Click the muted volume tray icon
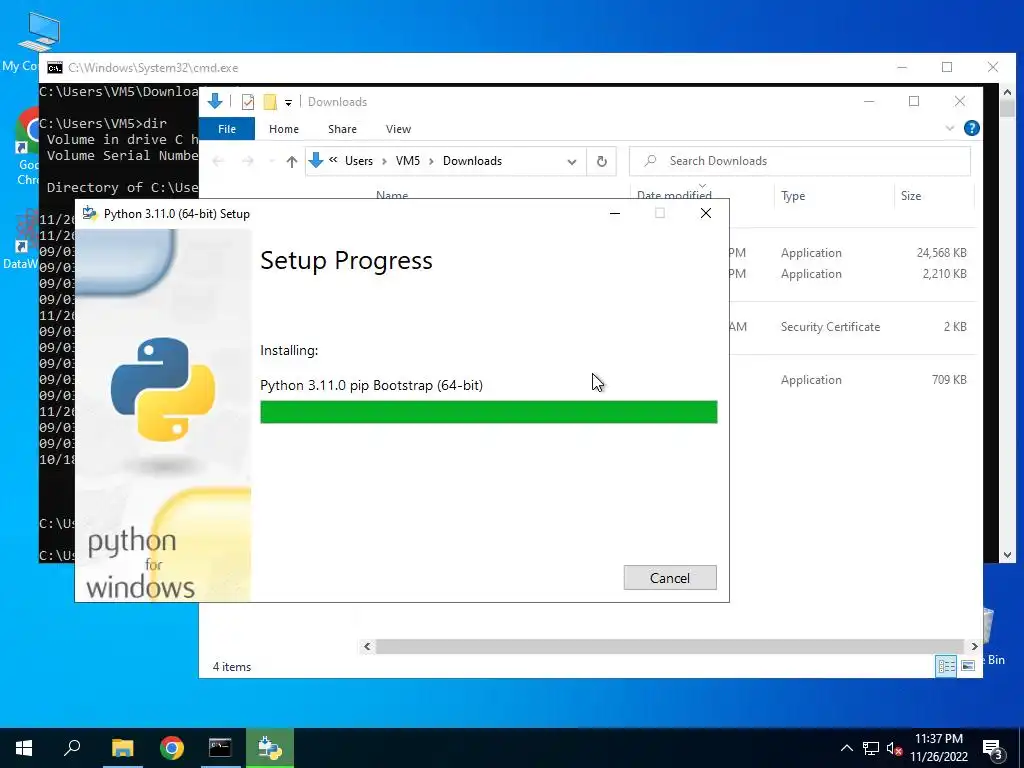 [894, 748]
